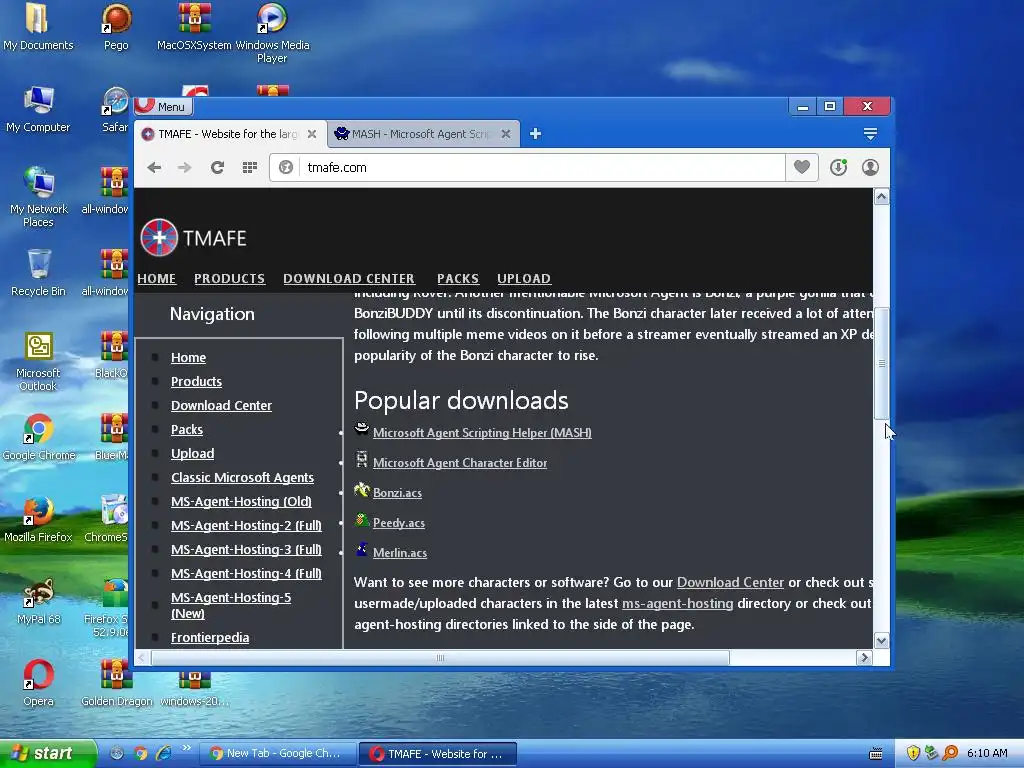Screen dimensions: 1024x768
Task: Open Classic Microsoft Agents link
Action: 242,477
